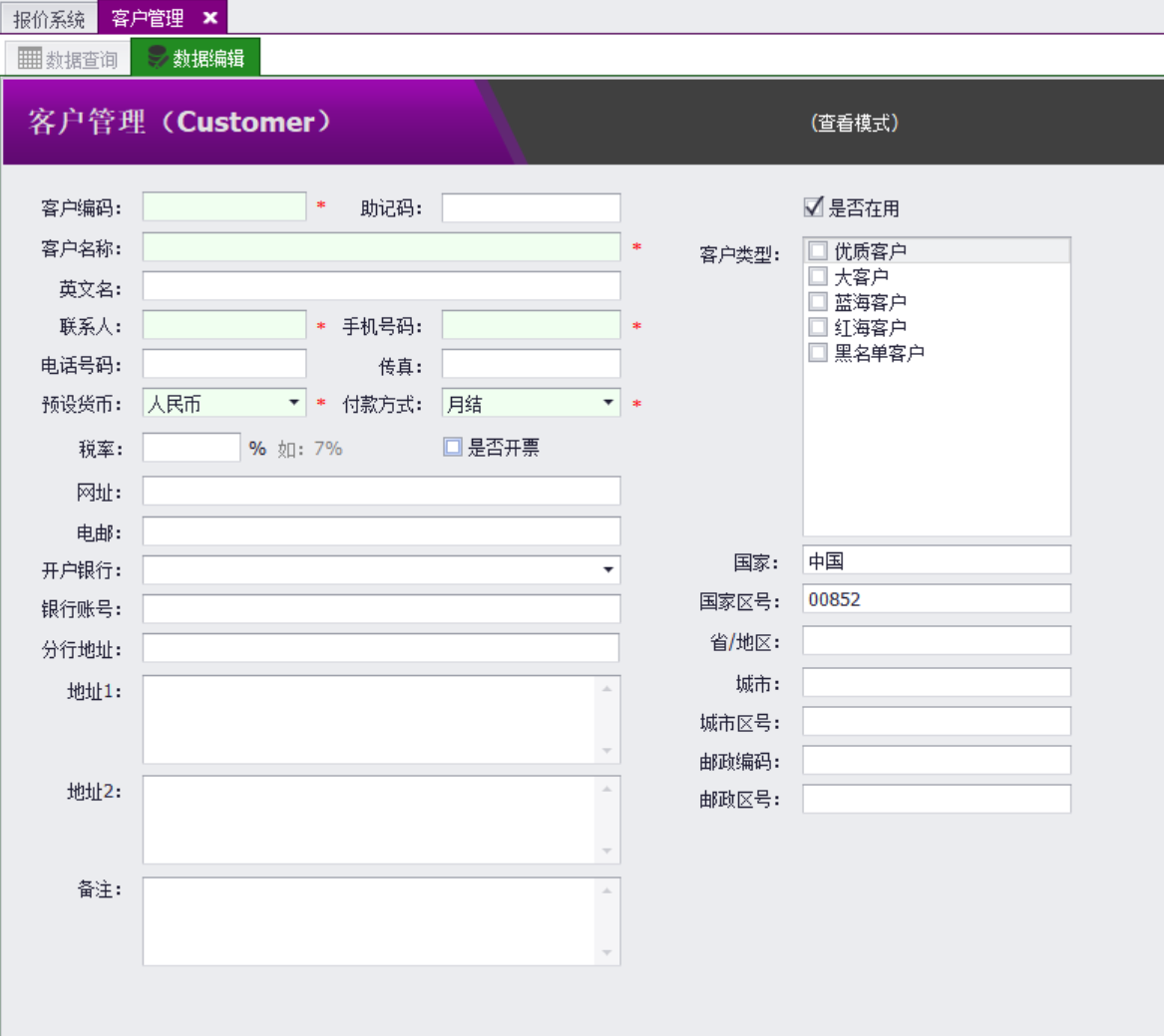
Task: Toggle the 是否在用 checkbox
Action: pos(814,207)
